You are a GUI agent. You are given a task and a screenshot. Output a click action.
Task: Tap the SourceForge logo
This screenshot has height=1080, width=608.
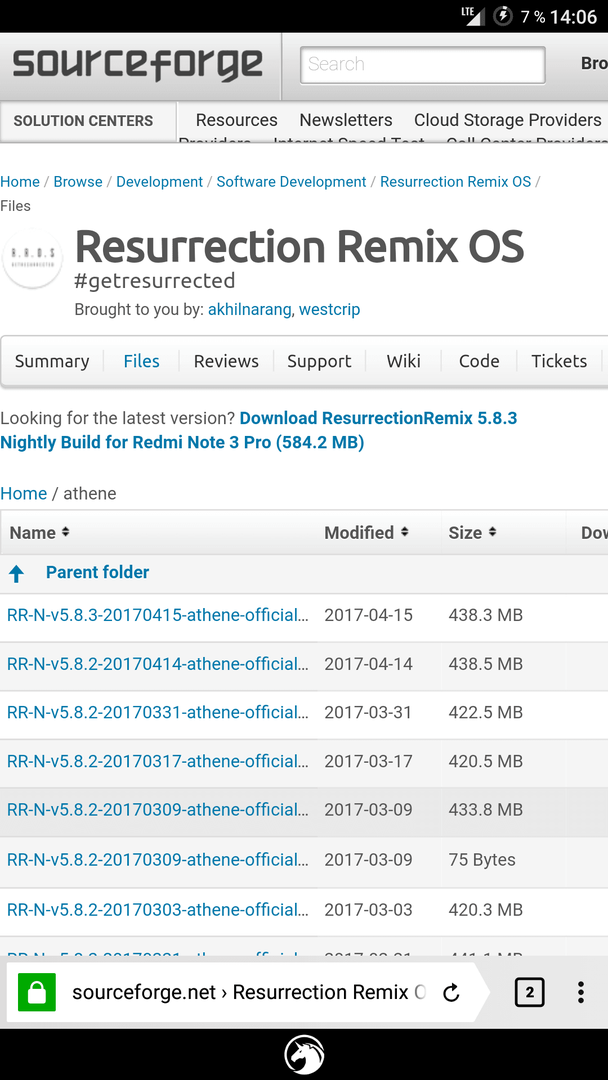point(138,65)
